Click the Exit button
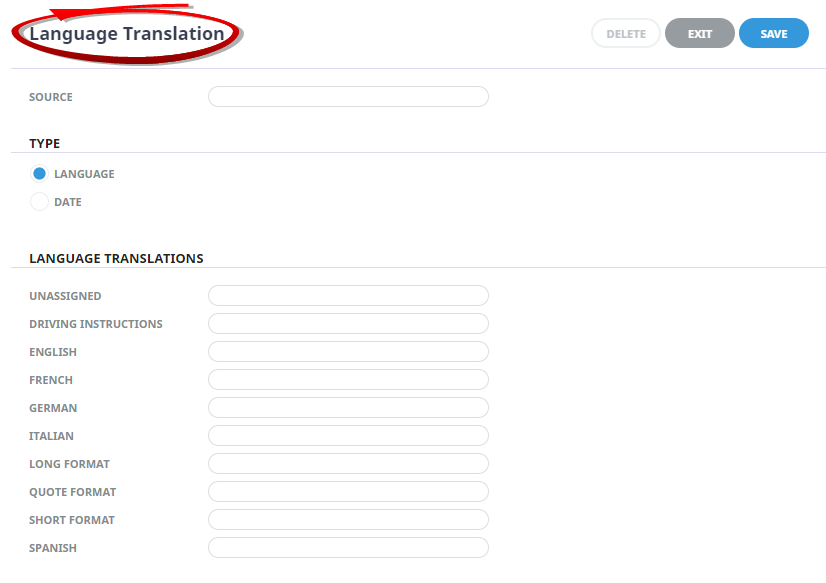826x583 pixels. pyautogui.click(x=700, y=33)
